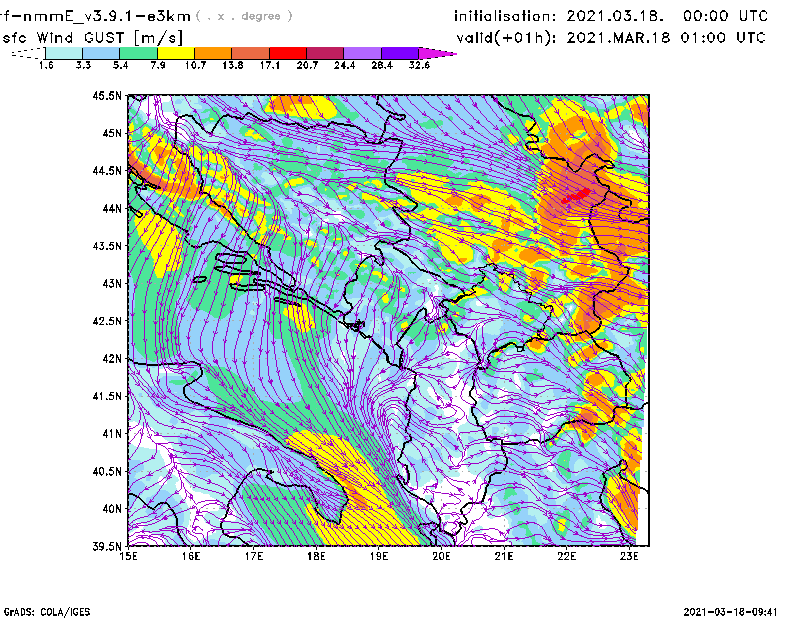Image resolution: width=800 pixels, height=618 pixels.
Task: Click the 15E longitude axis label
Action: point(129,556)
